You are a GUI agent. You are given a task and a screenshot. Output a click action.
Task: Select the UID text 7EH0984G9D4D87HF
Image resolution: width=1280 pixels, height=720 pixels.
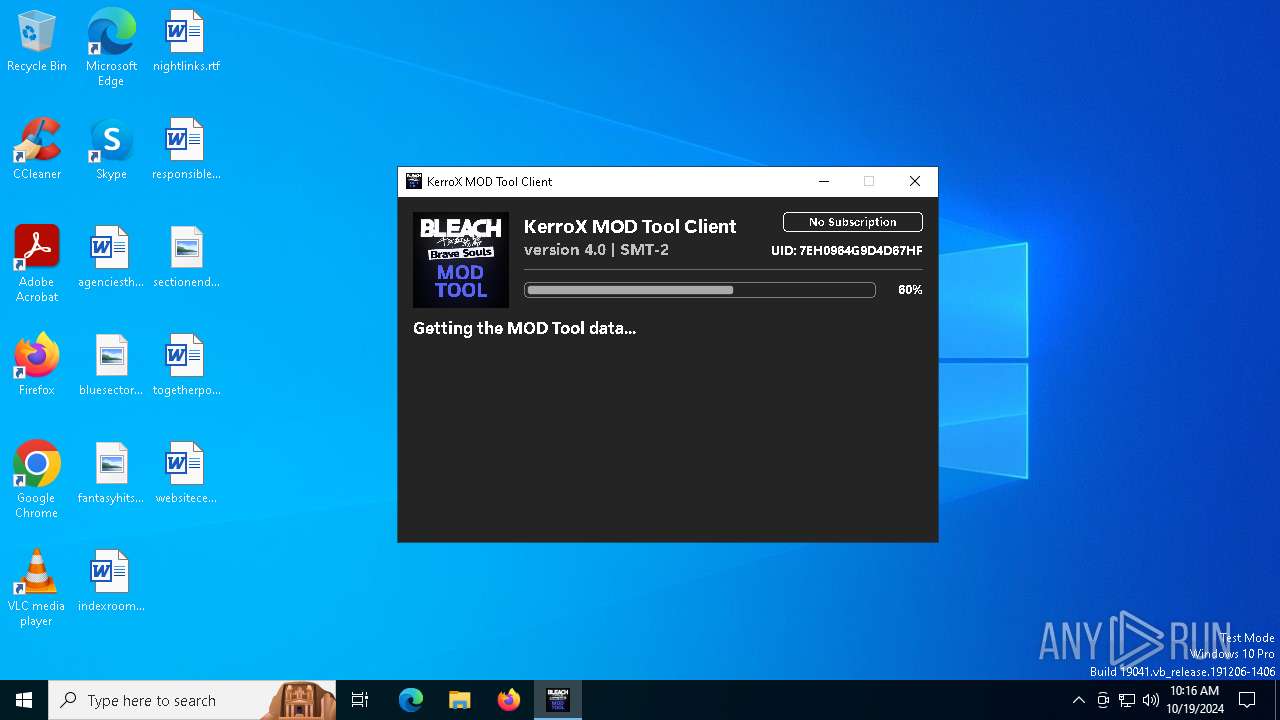pyautogui.click(x=861, y=251)
